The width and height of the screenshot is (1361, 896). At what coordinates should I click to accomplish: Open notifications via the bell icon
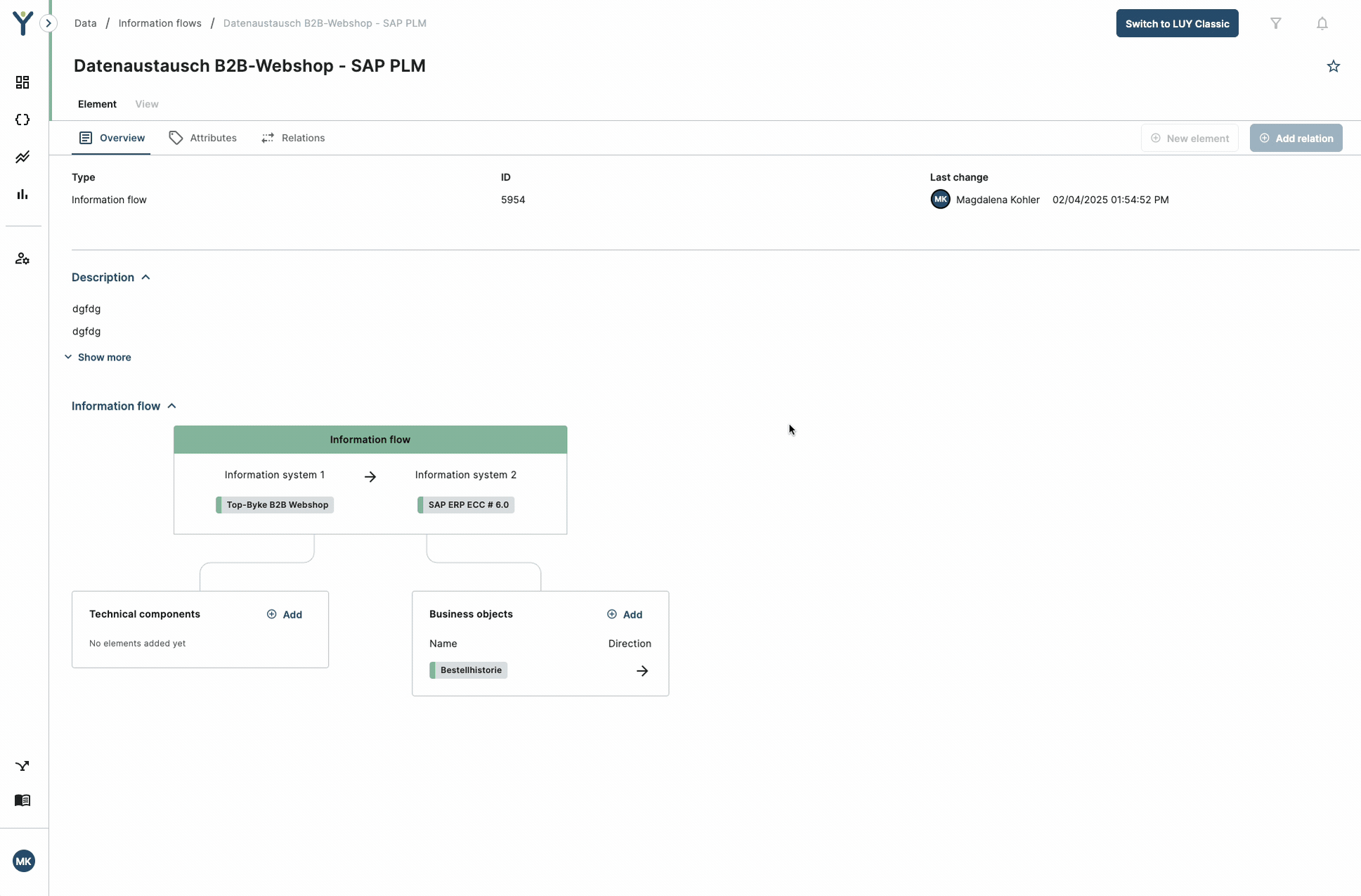pyautogui.click(x=1322, y=23)
